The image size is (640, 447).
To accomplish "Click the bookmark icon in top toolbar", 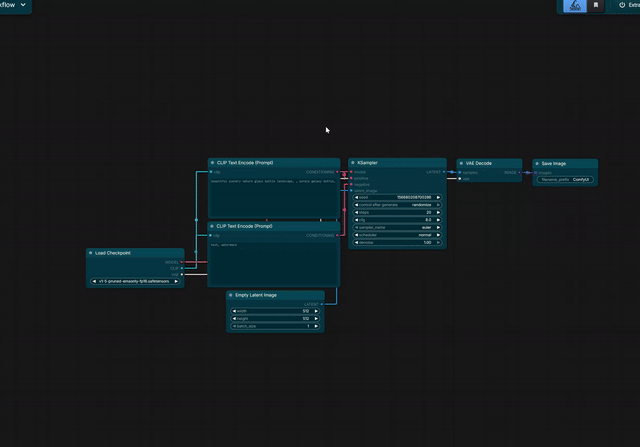I will (596, 5).
